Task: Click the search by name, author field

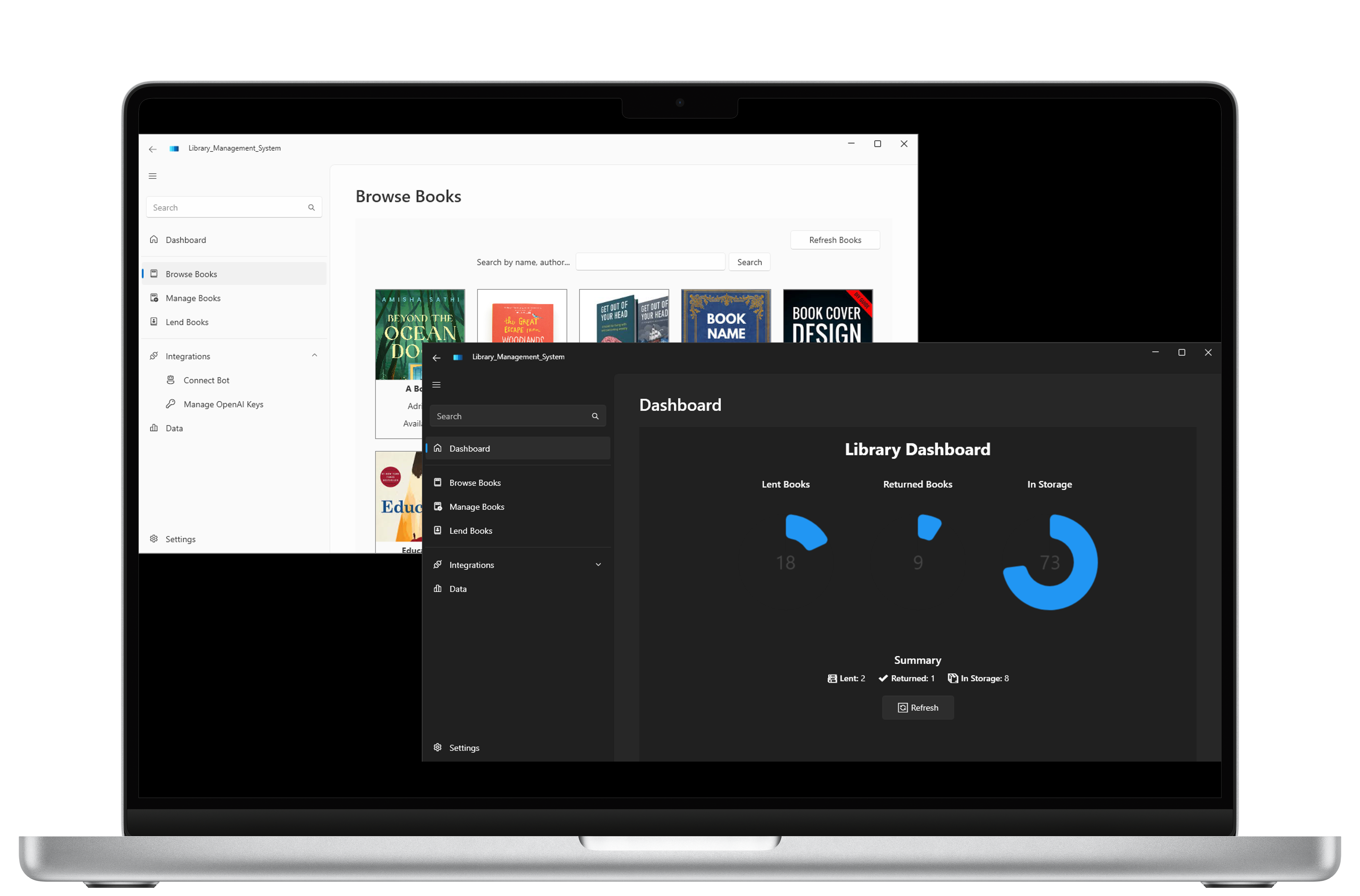Action: [650, 262]
